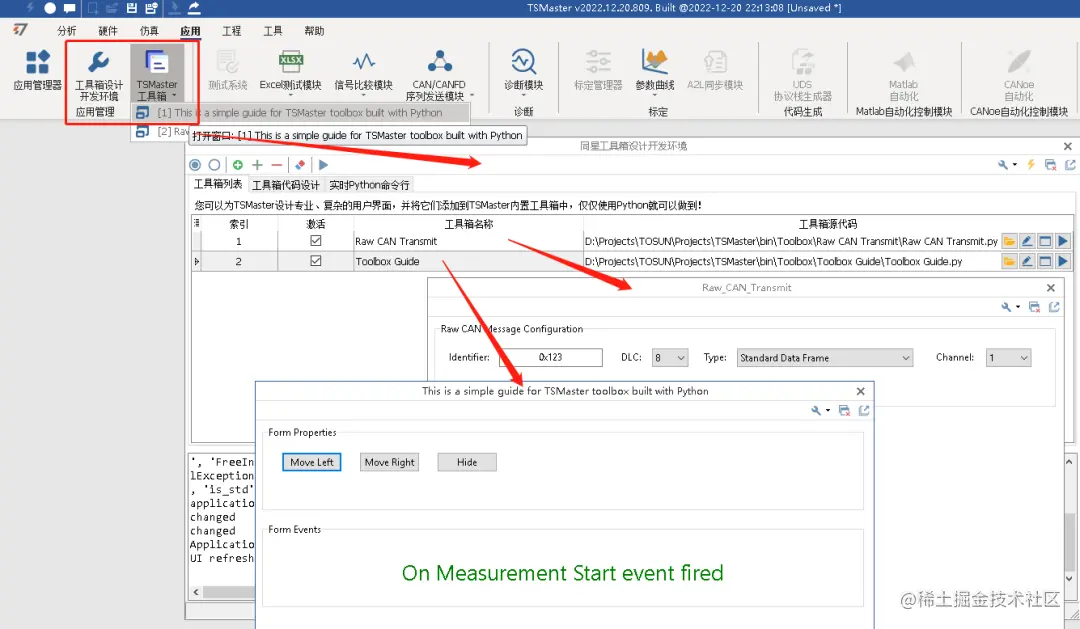Screen dimensions: 1080x629
Task: Open the 应用管理器 application manager
Action: pyautogui.click(x=37, y=70)
